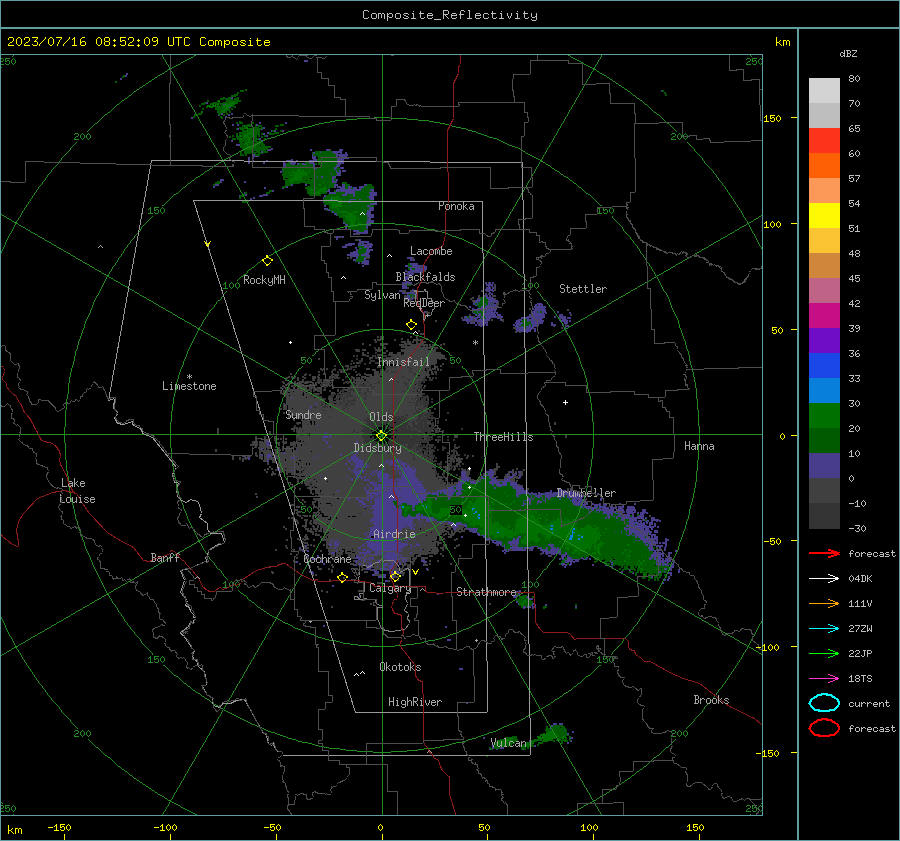Click the 100 tick on bottom km axis
The width and height of the screenshot is (900, 841).
coord(589,827)
